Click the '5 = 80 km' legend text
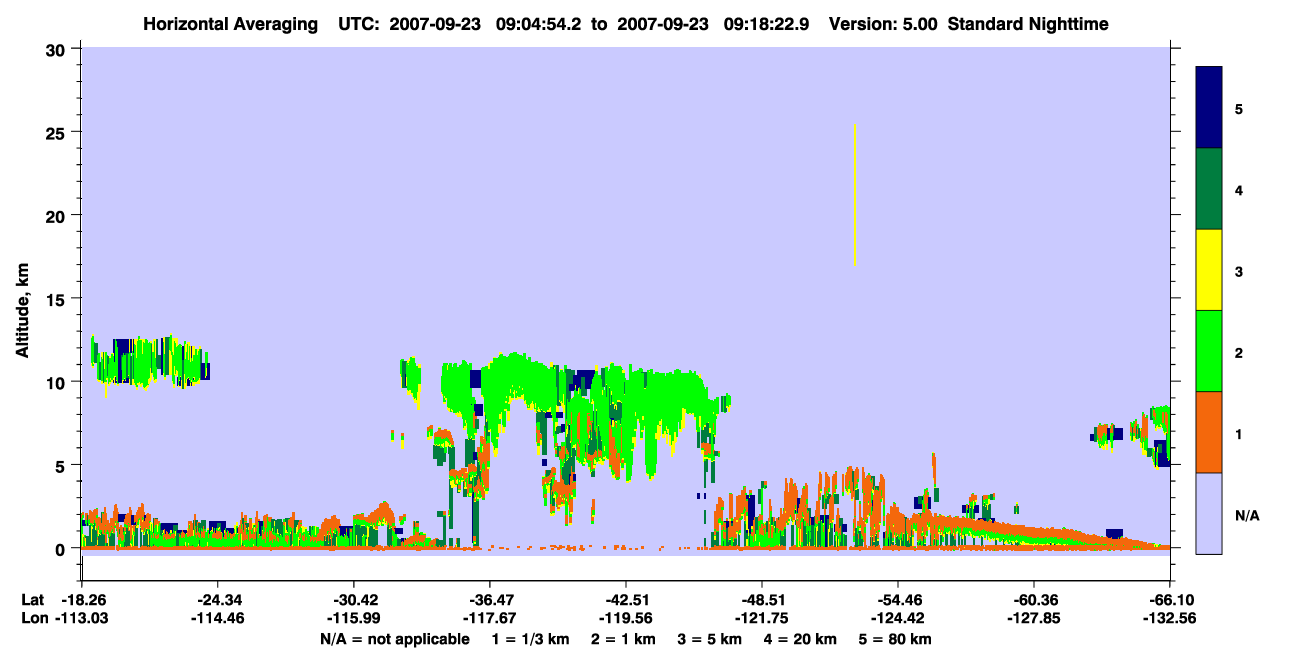Image resolution: width=1300 pixels, height=667 pixels. 896,639
